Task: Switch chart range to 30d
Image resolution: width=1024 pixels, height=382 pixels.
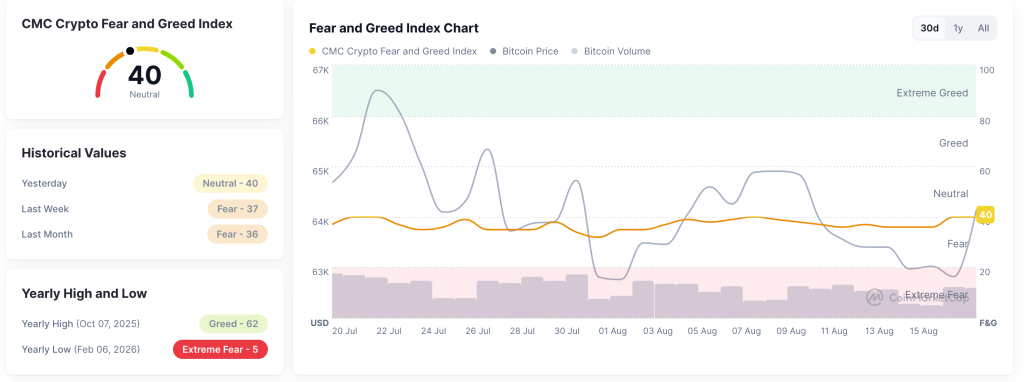Action: pos(929,28)
